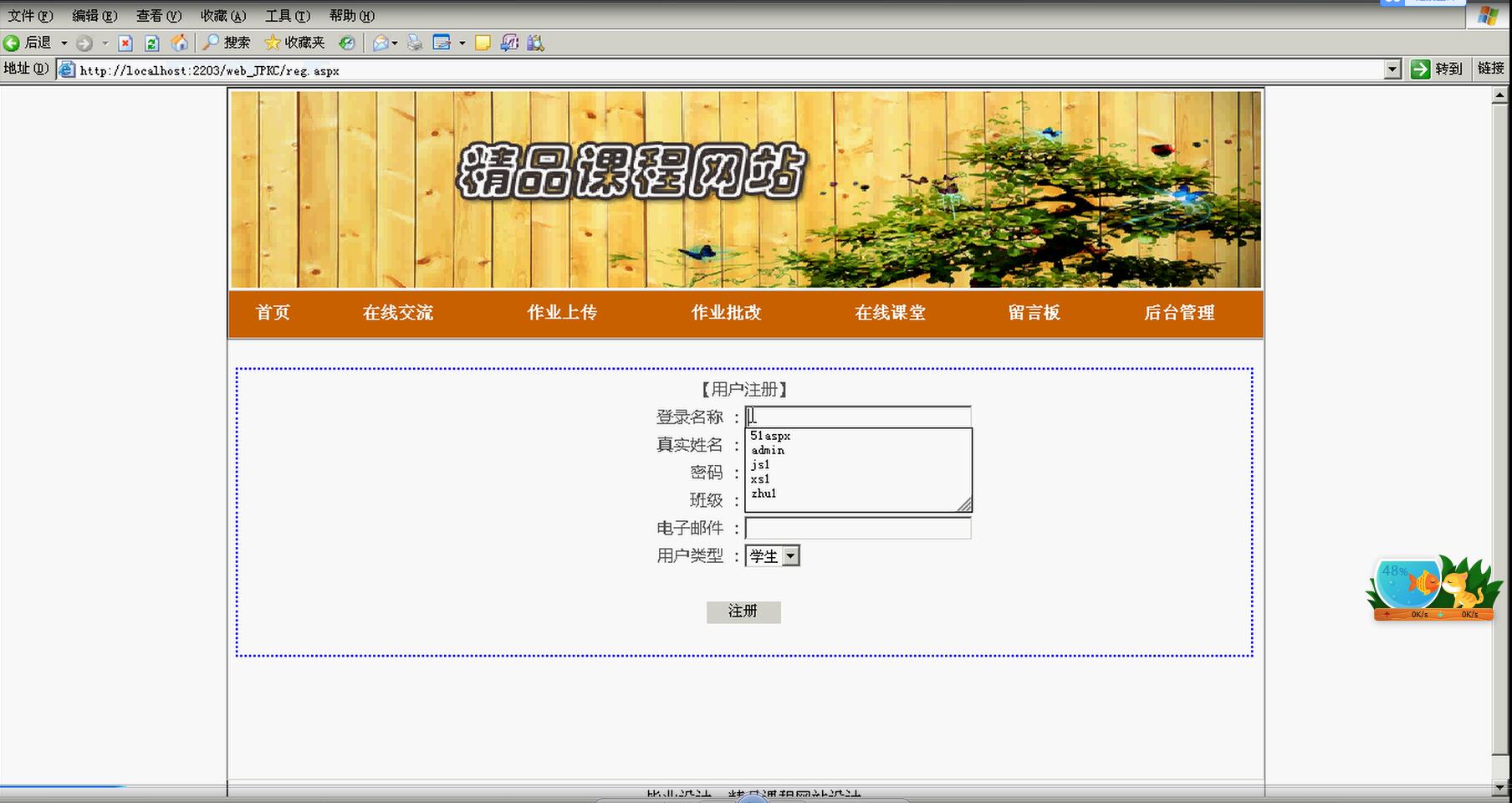1512x803 pixels.
Task: Focus the 电子邮件 input field
Action: [858, 528]
